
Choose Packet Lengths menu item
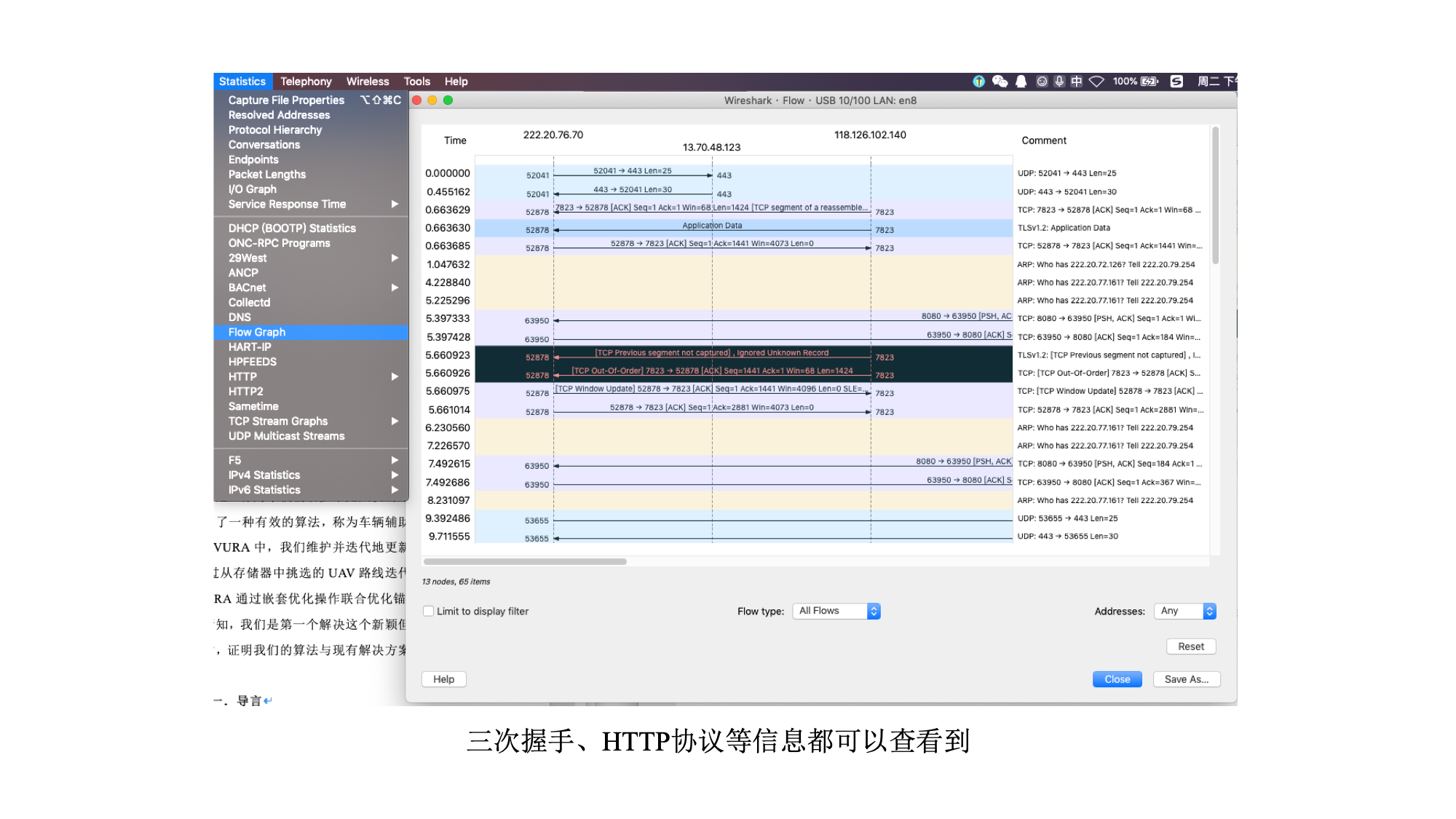pos(311,175)
